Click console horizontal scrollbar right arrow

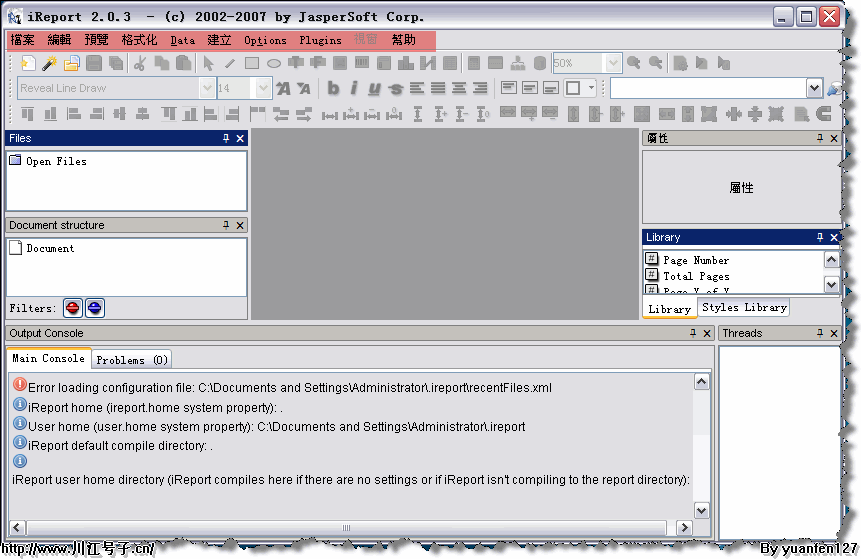coord(684,528)
